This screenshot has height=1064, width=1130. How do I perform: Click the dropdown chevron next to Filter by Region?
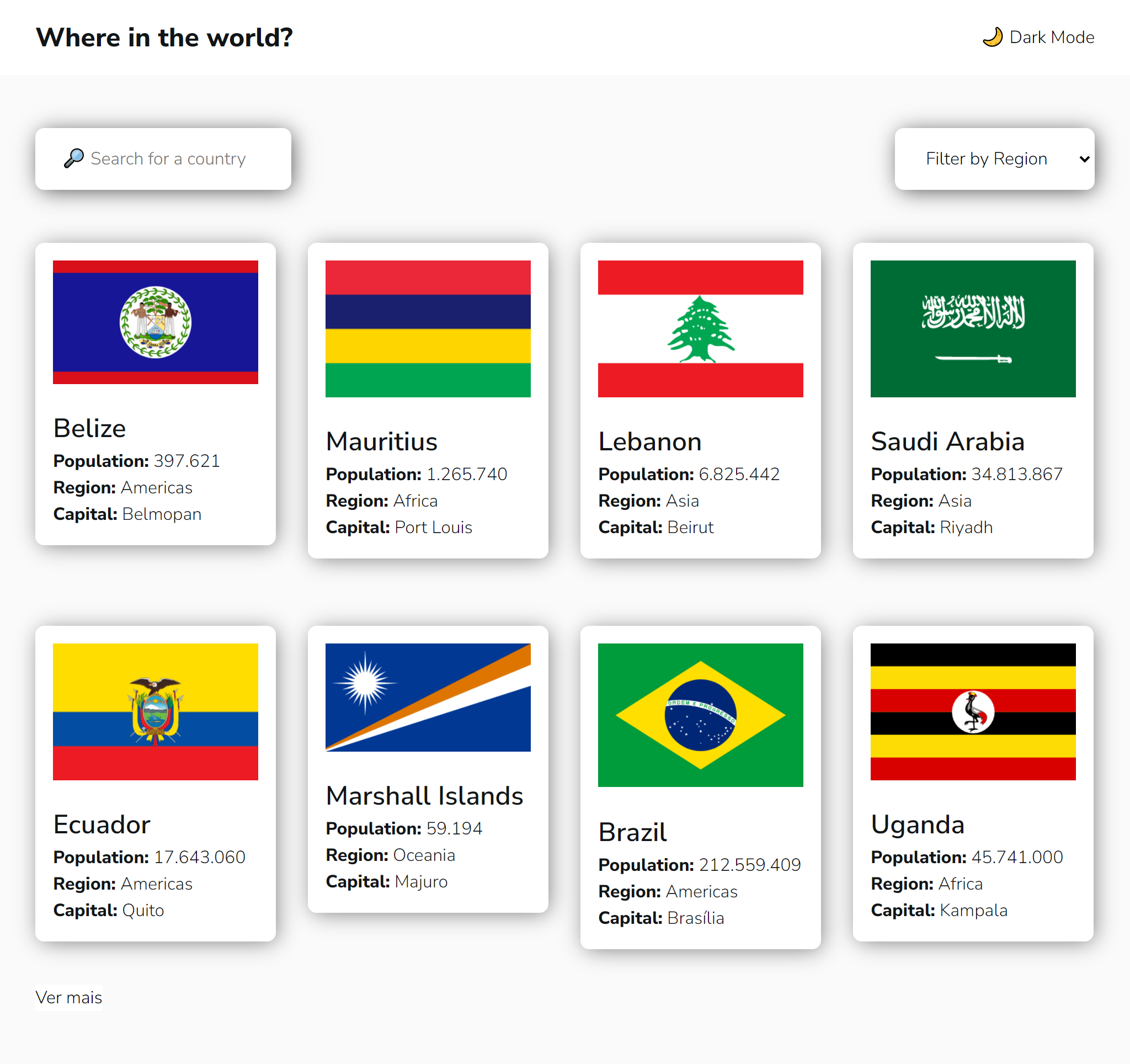pos(1084,159)
